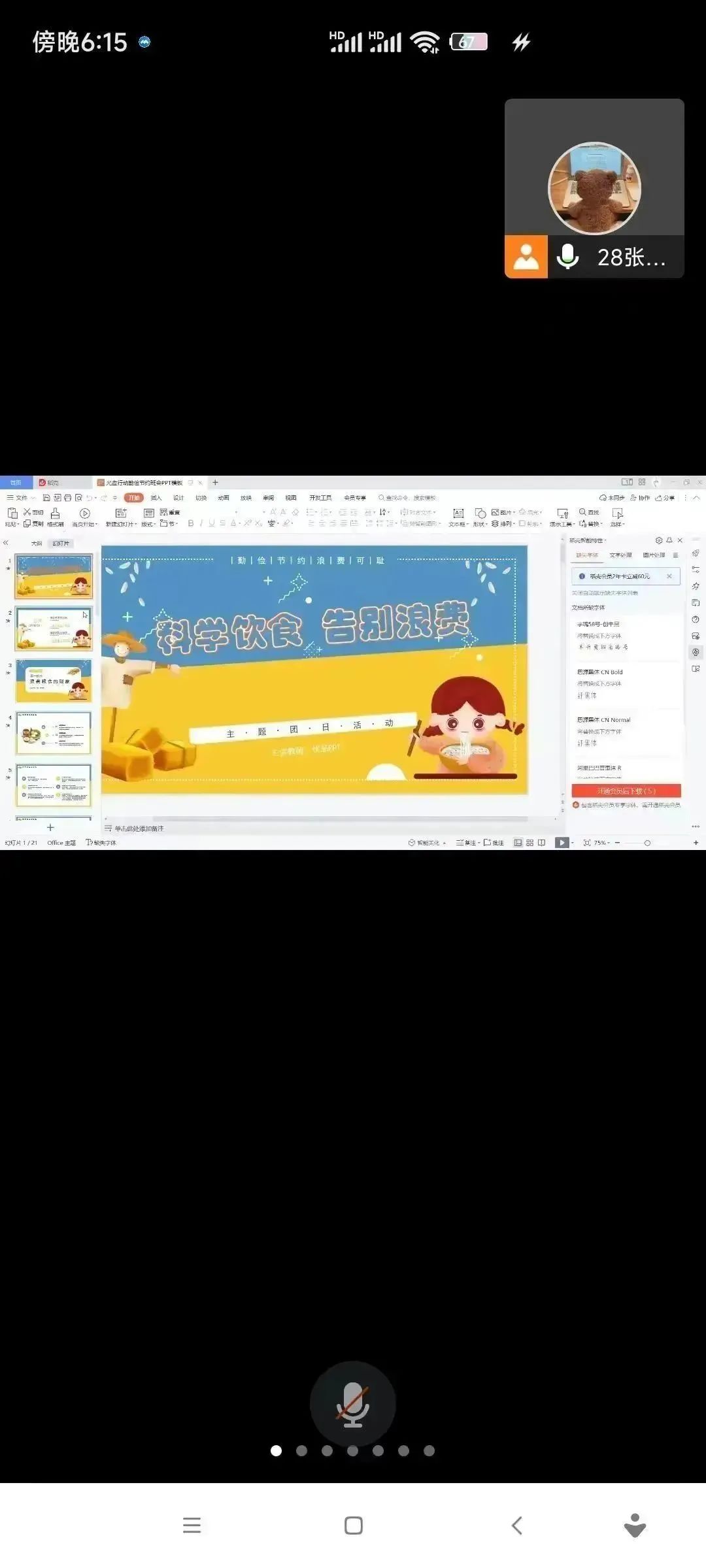Expand the 75% zoom level dropdown
Image resolution: width=706 pixels, height=1568 pixels.
pos(601,843)
